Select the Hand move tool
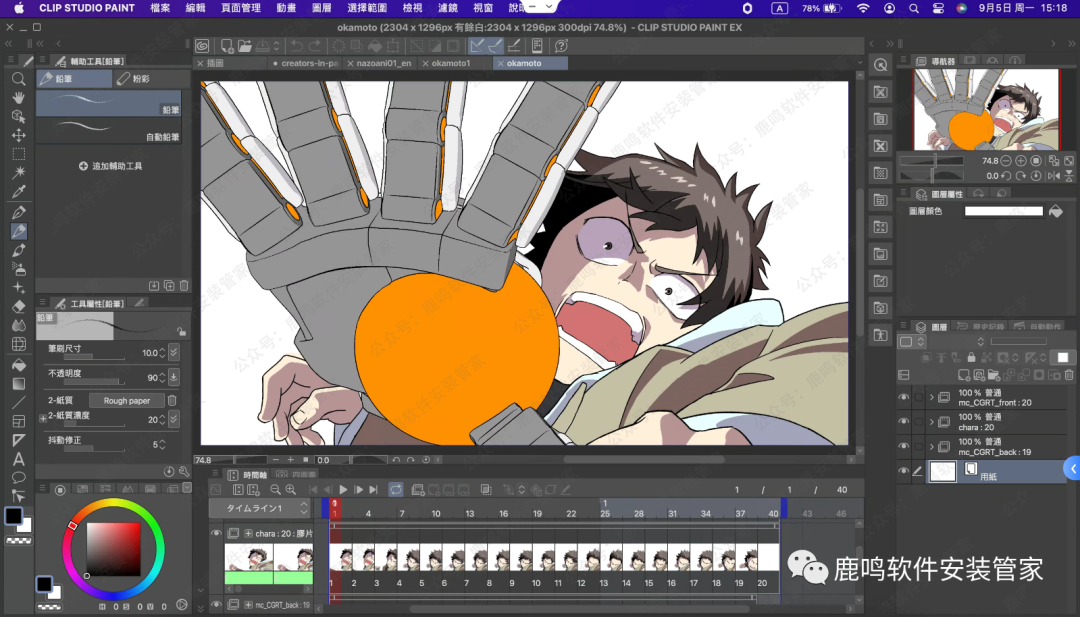The width and height of the screenshot is (1080, 617). click(x=18, y=98)
